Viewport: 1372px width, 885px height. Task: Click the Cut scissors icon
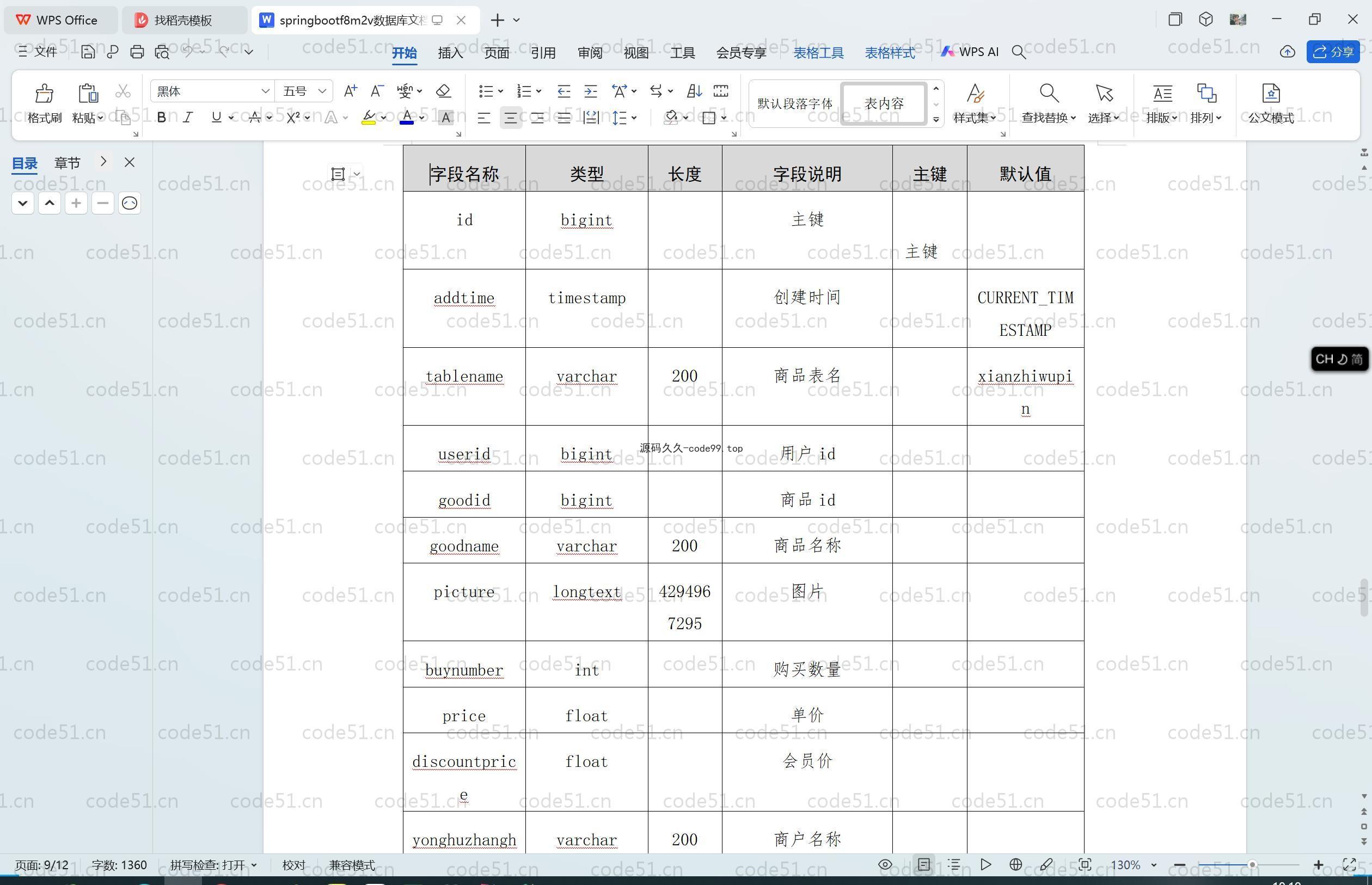coord(122,91)
